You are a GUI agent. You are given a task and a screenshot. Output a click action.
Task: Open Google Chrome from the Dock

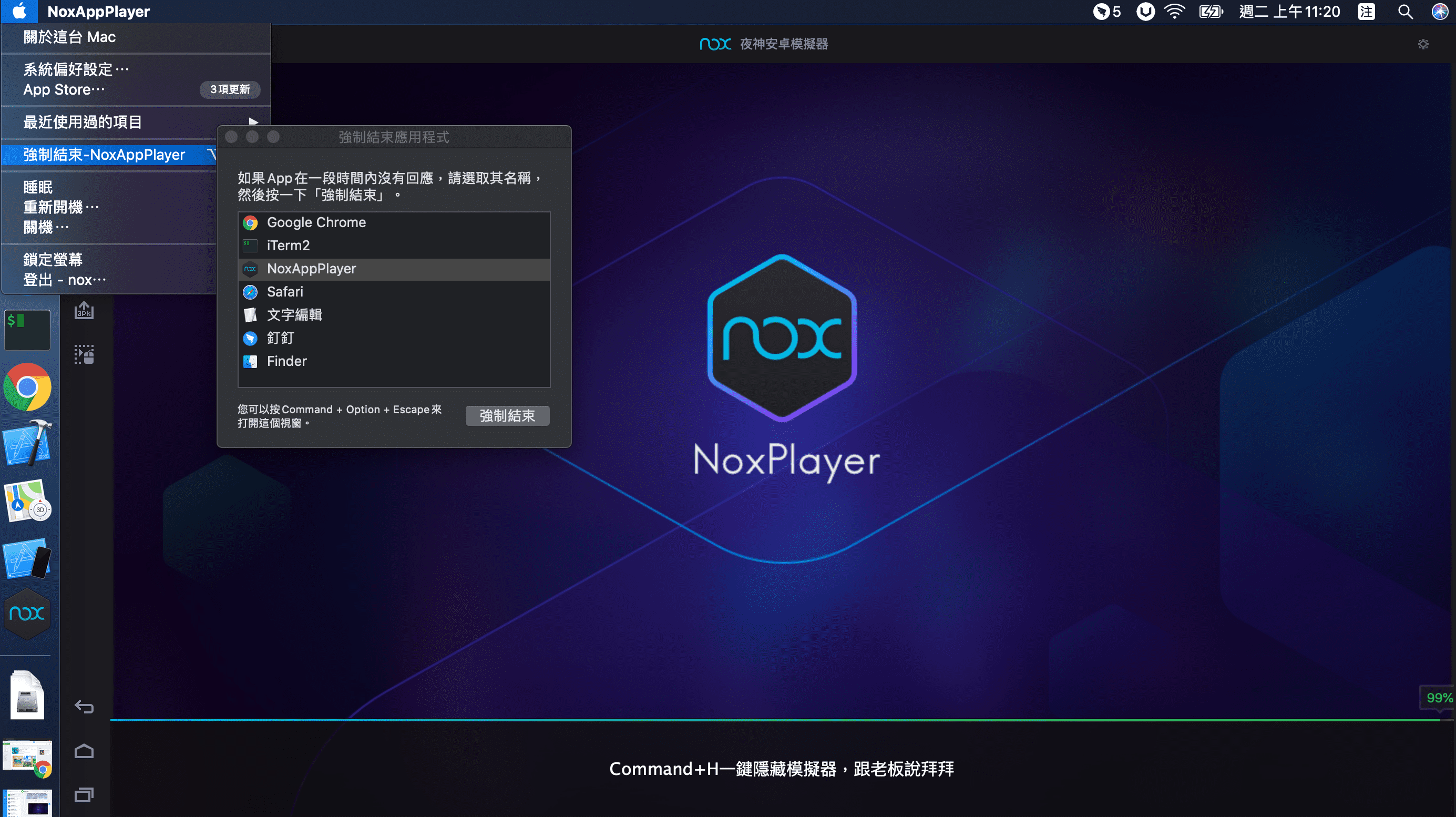coord(27,387)
